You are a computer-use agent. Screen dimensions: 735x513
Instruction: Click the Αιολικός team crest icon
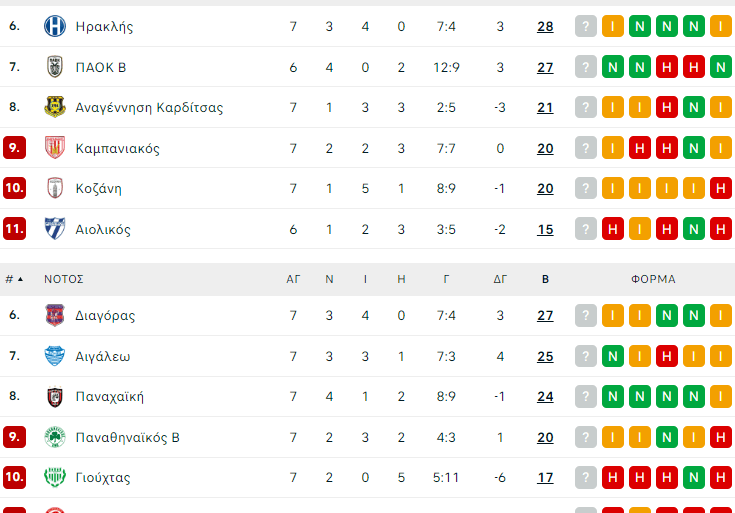54,229
